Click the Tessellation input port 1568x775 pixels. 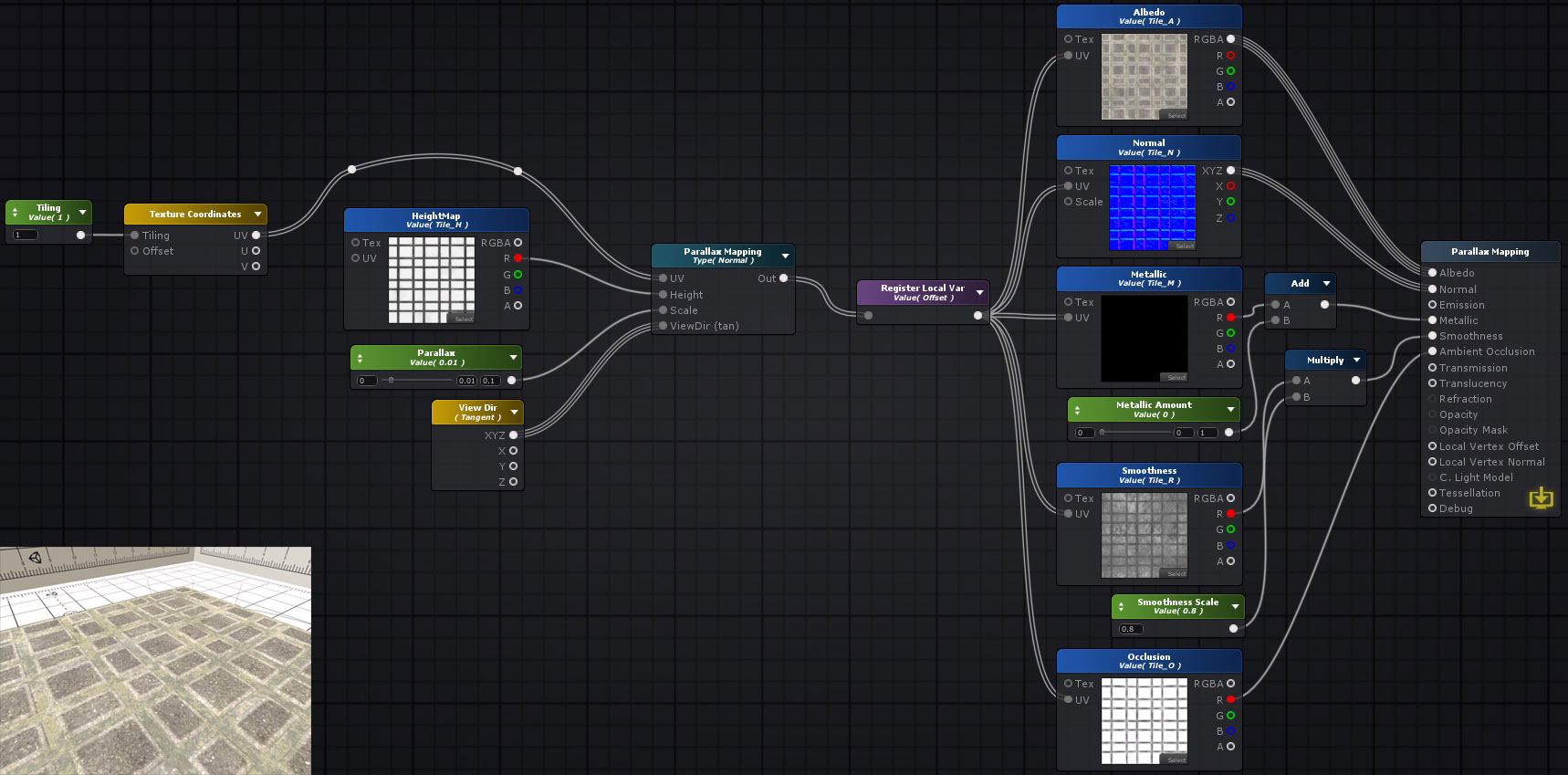pyautogui.click(x=1432, y=493)
